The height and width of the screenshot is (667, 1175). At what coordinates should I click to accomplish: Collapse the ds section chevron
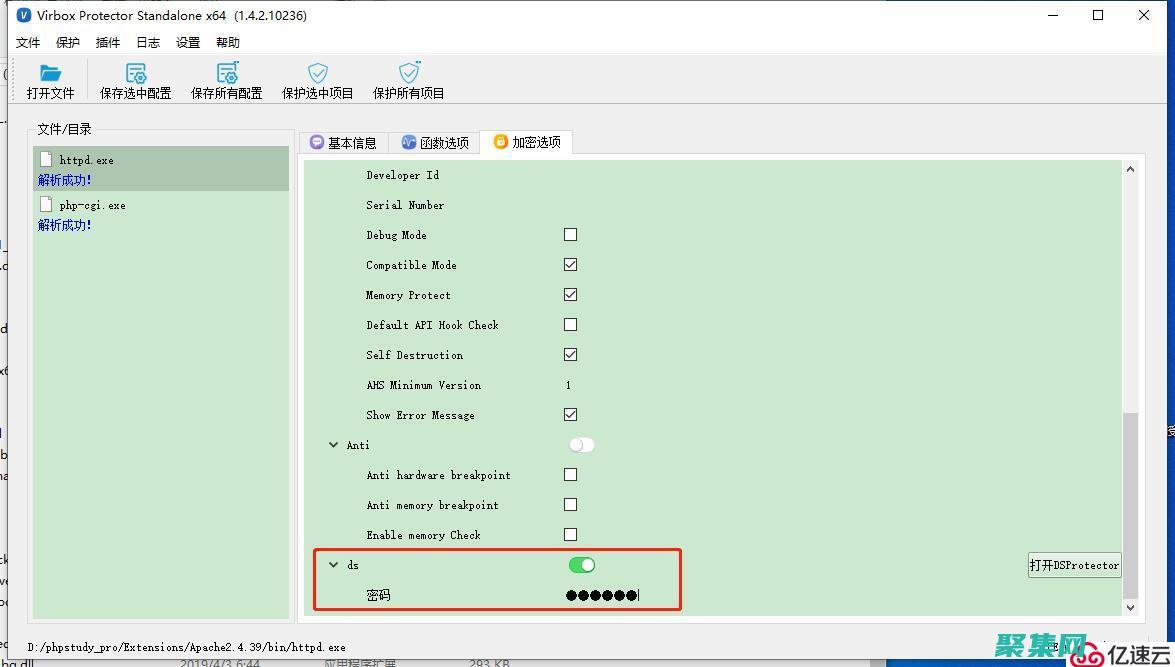pyautogui.click(x=334, y=565)
